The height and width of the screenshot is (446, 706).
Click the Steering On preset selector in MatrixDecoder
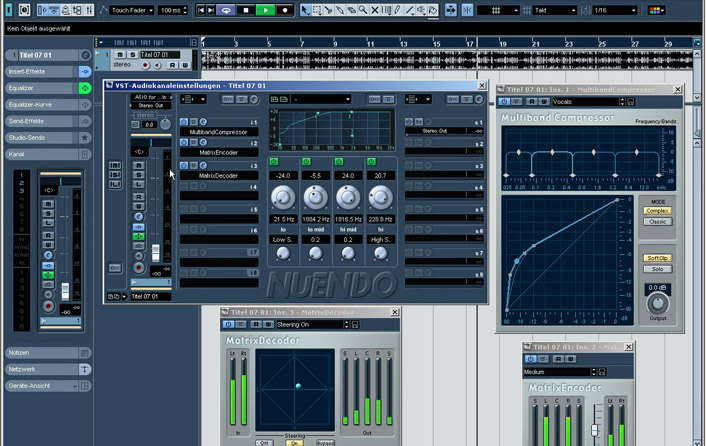click(310, 324)
